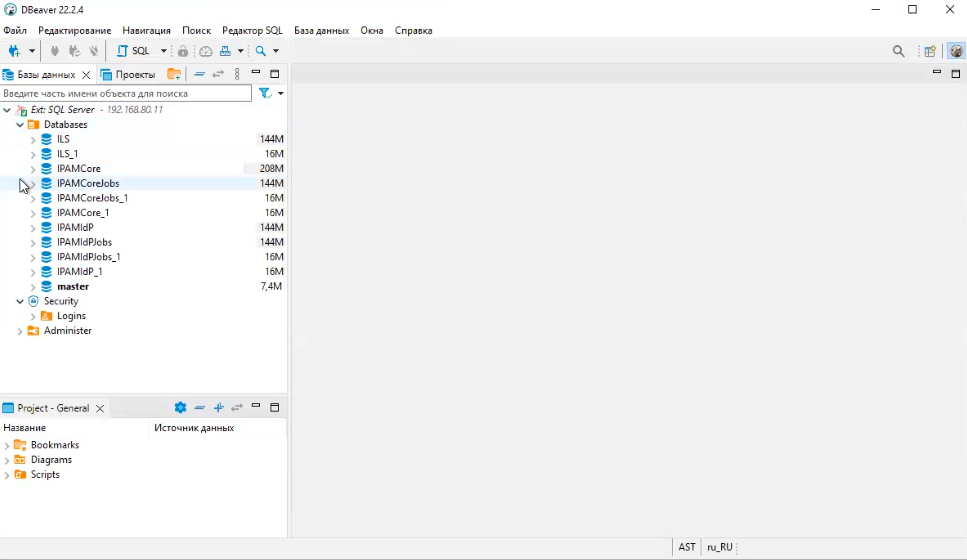The image size is (967, 560).
Task: Toggle link with editor in navigator
Action: pyautogui.click(x=218, y=74)
